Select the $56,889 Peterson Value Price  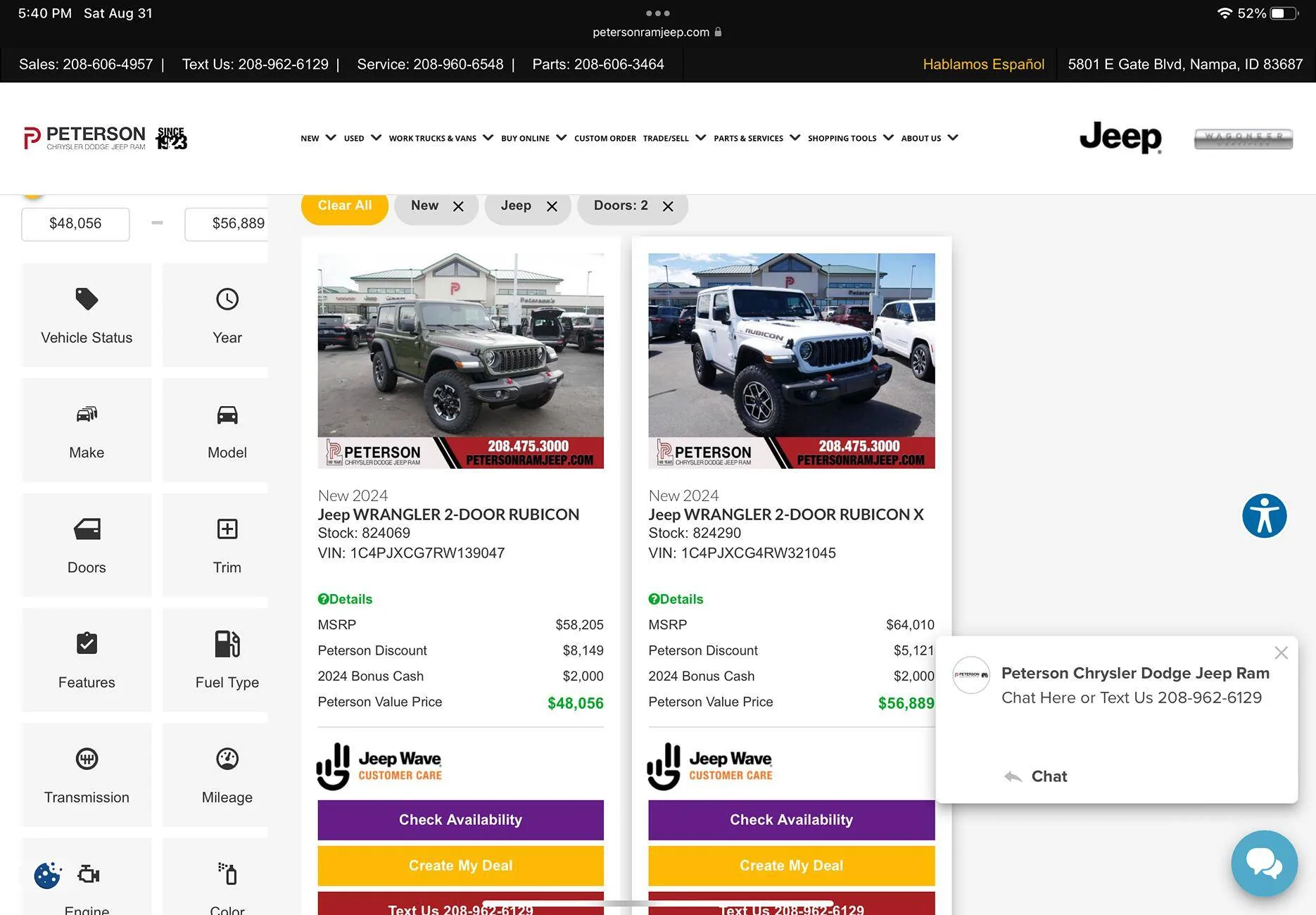[906, 703]
